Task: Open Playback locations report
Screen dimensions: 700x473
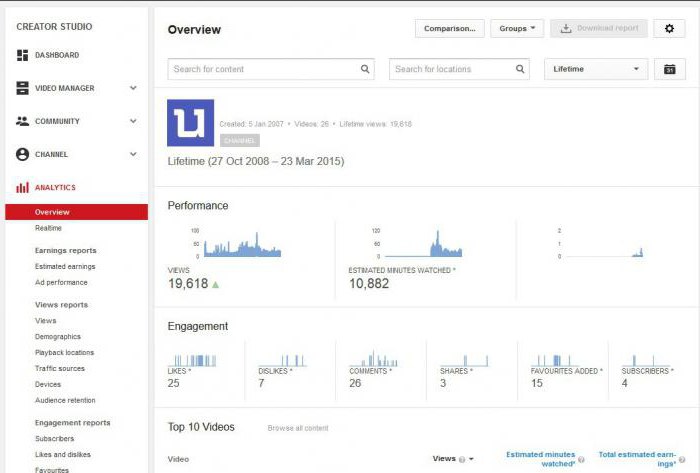Action: click(x=64, y=353)
